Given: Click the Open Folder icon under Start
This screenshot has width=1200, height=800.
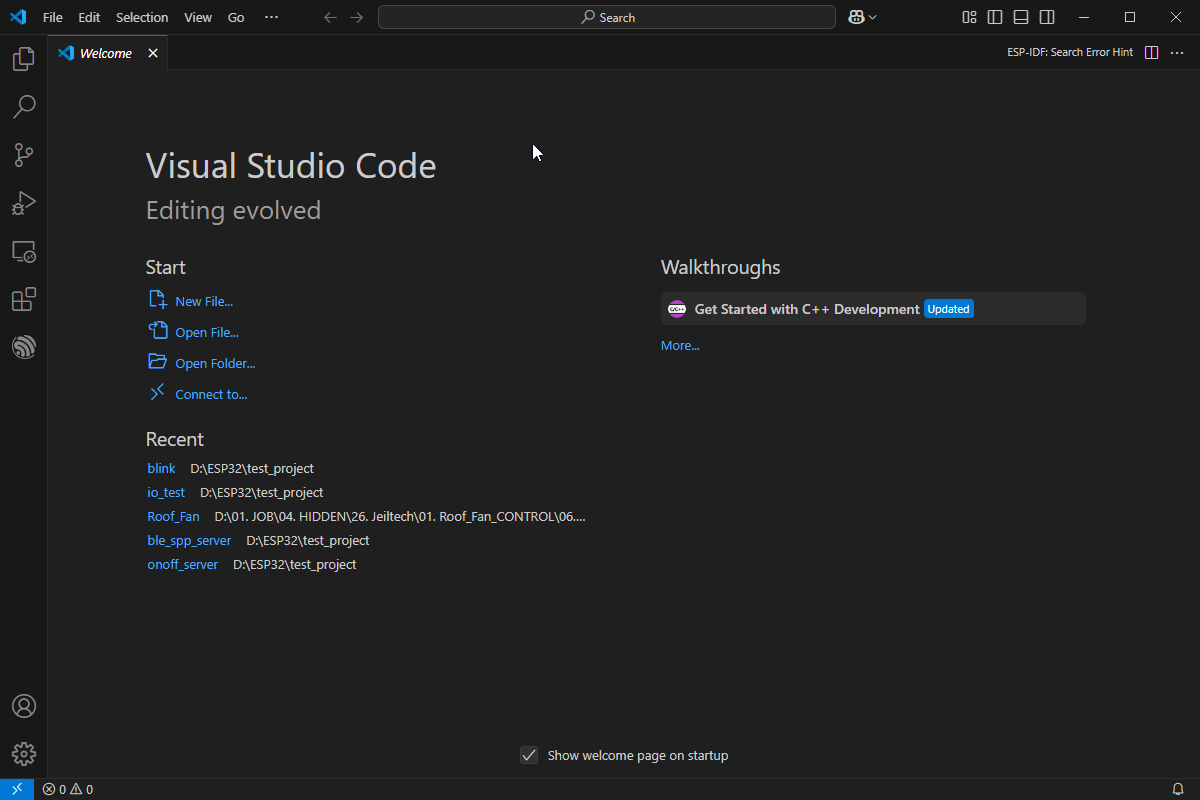Looking at the screenshot, I should 157,362.
